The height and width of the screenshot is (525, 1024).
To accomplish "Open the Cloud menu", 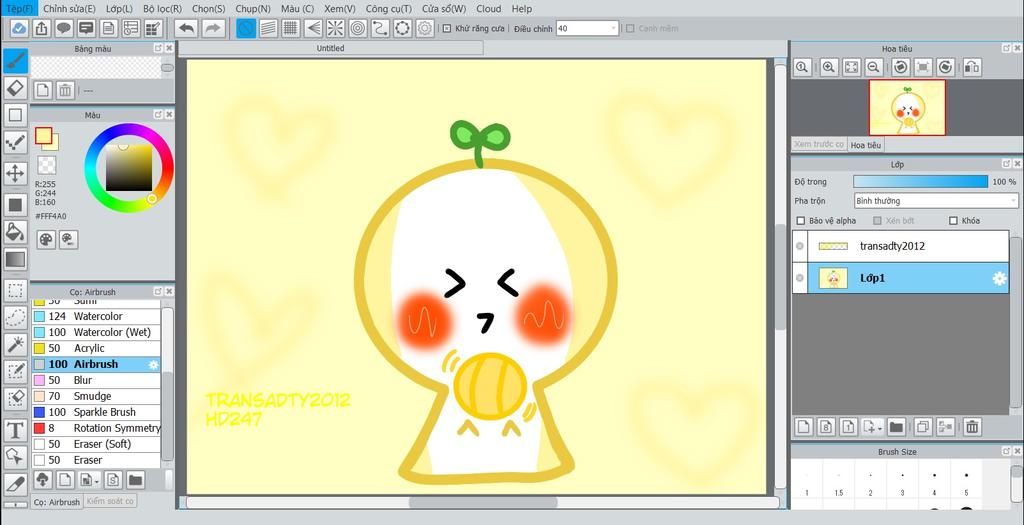I will 488,8.
